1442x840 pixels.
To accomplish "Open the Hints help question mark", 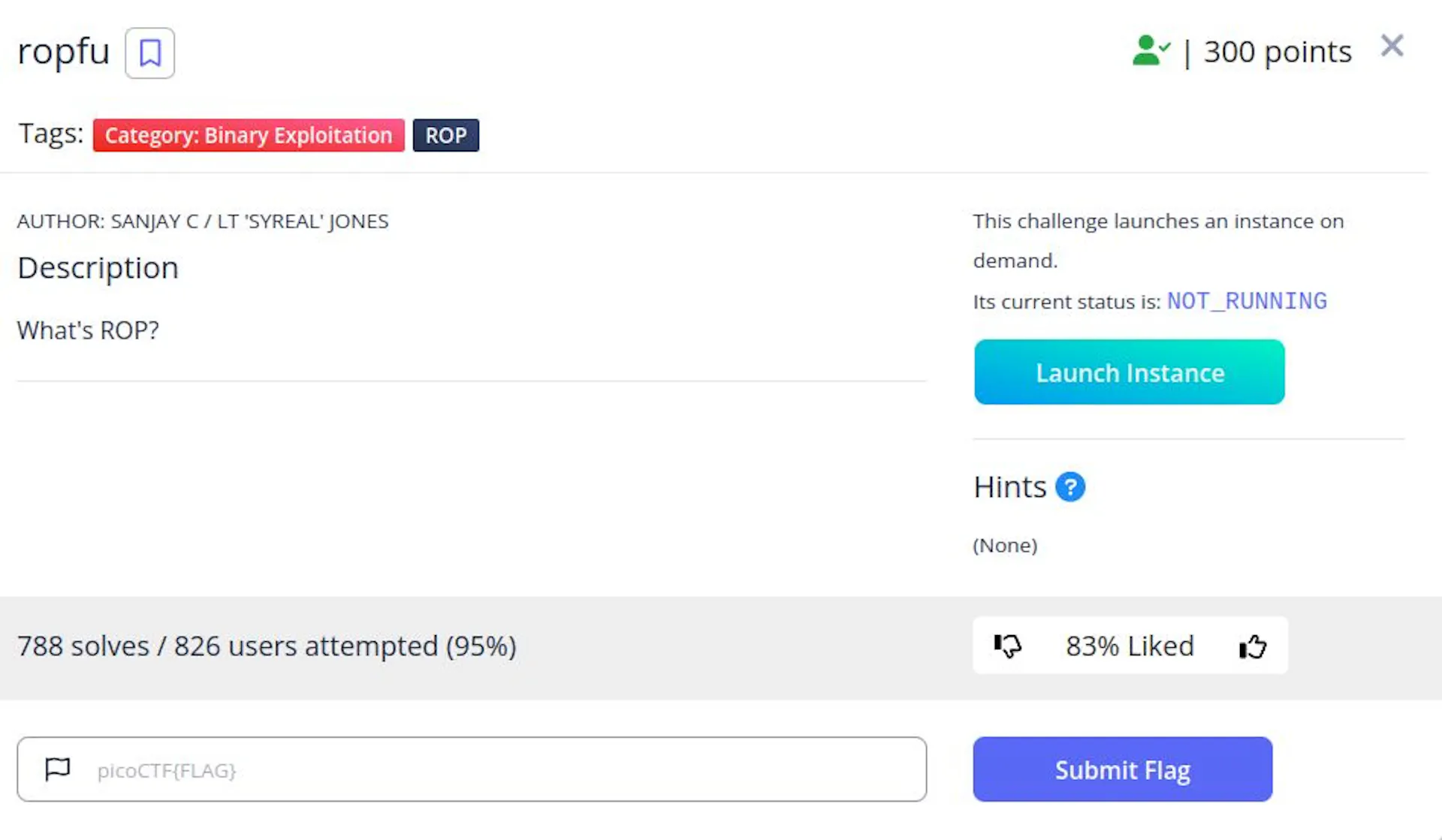I will click(1069, 487).
